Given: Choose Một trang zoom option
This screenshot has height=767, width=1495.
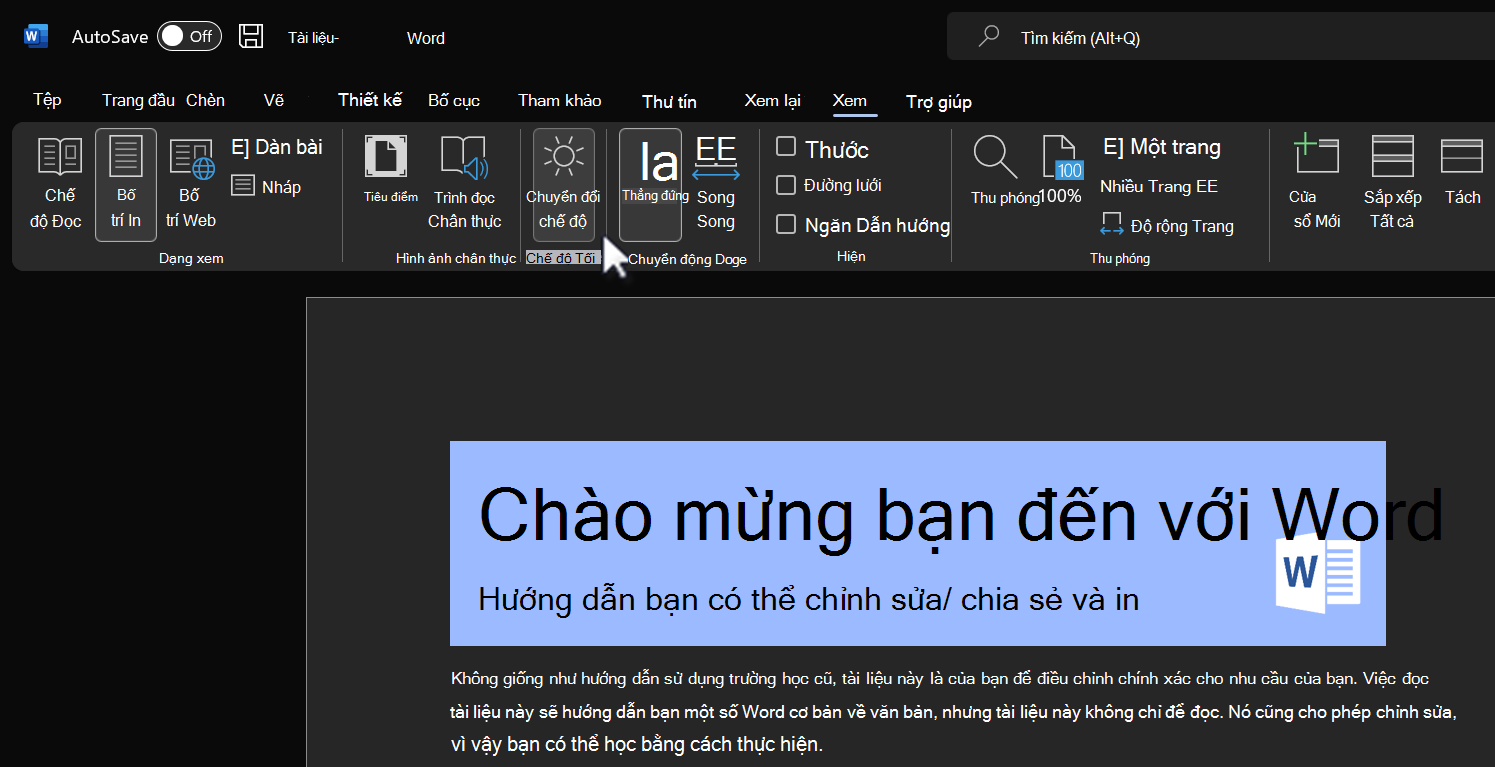Looking at the screenshot, I should click(x=1162, y=147).
